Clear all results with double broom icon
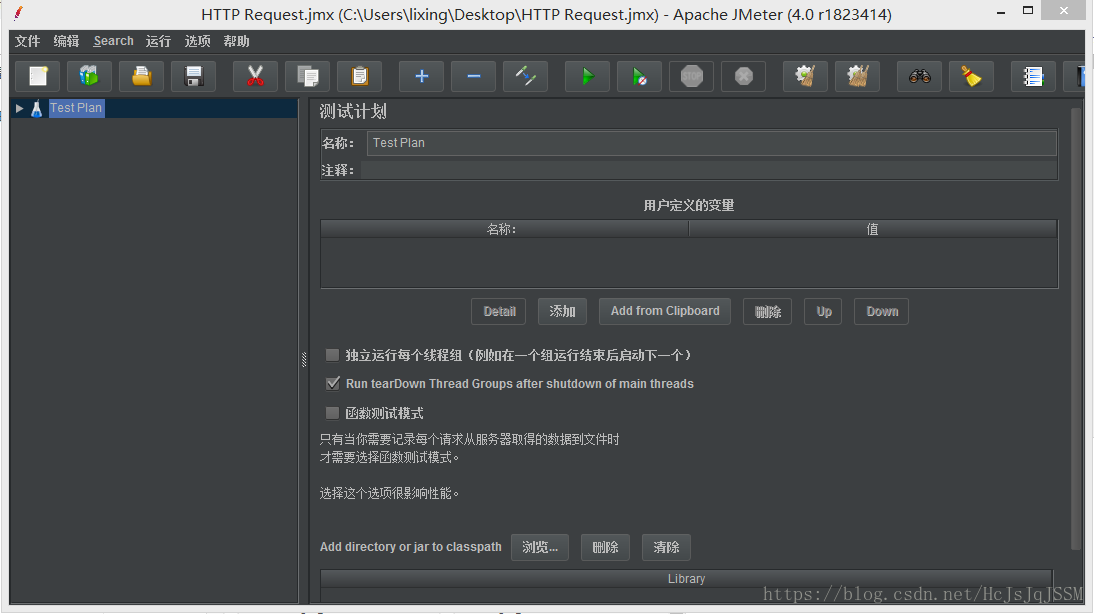The width and height of the screenshot is (1094, 614). pos(857,76)
